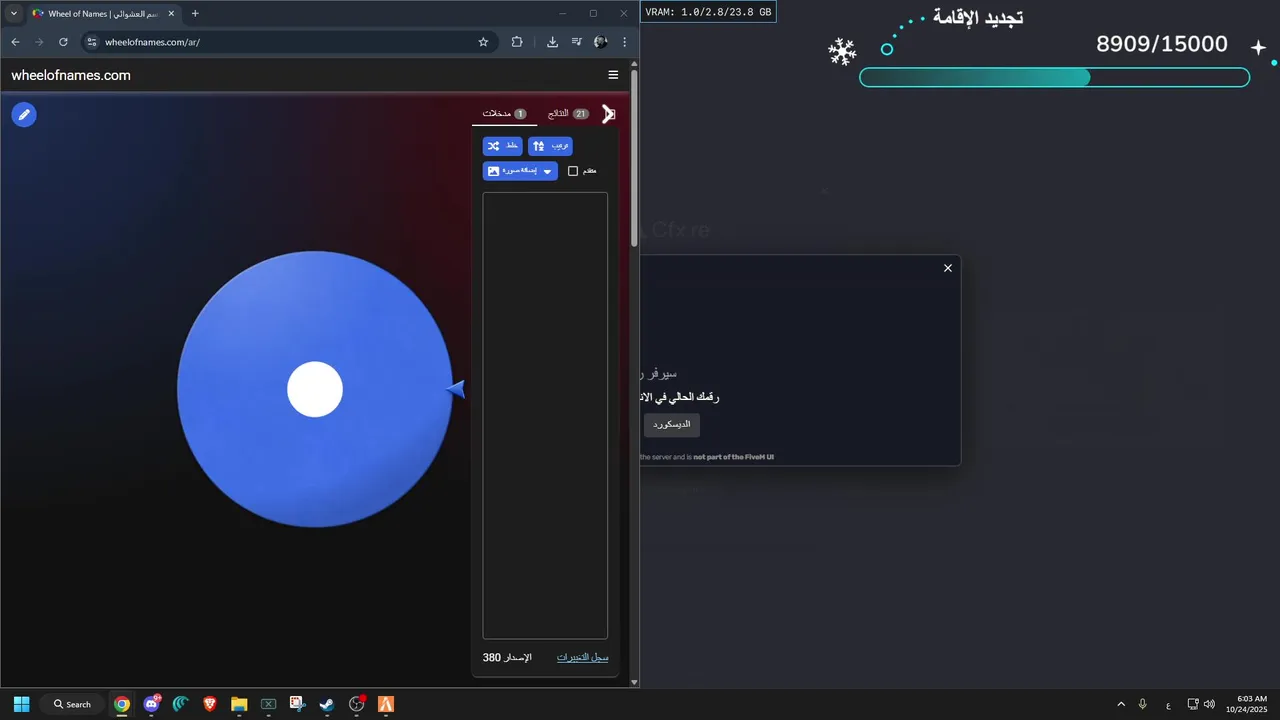Open Steam from the taskbar

click(327, 704)
